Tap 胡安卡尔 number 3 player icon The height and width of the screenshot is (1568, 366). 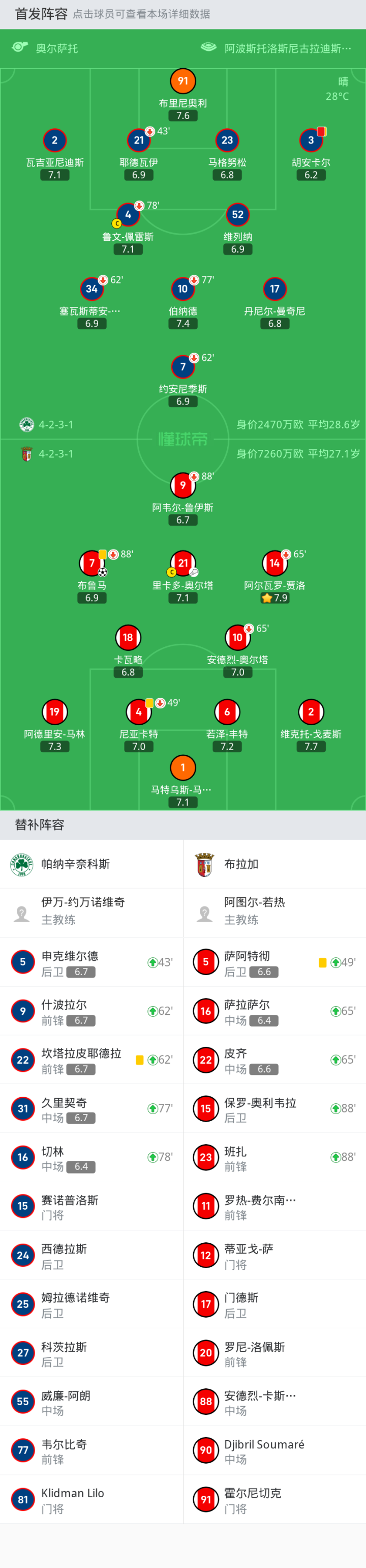pos(311,140)
